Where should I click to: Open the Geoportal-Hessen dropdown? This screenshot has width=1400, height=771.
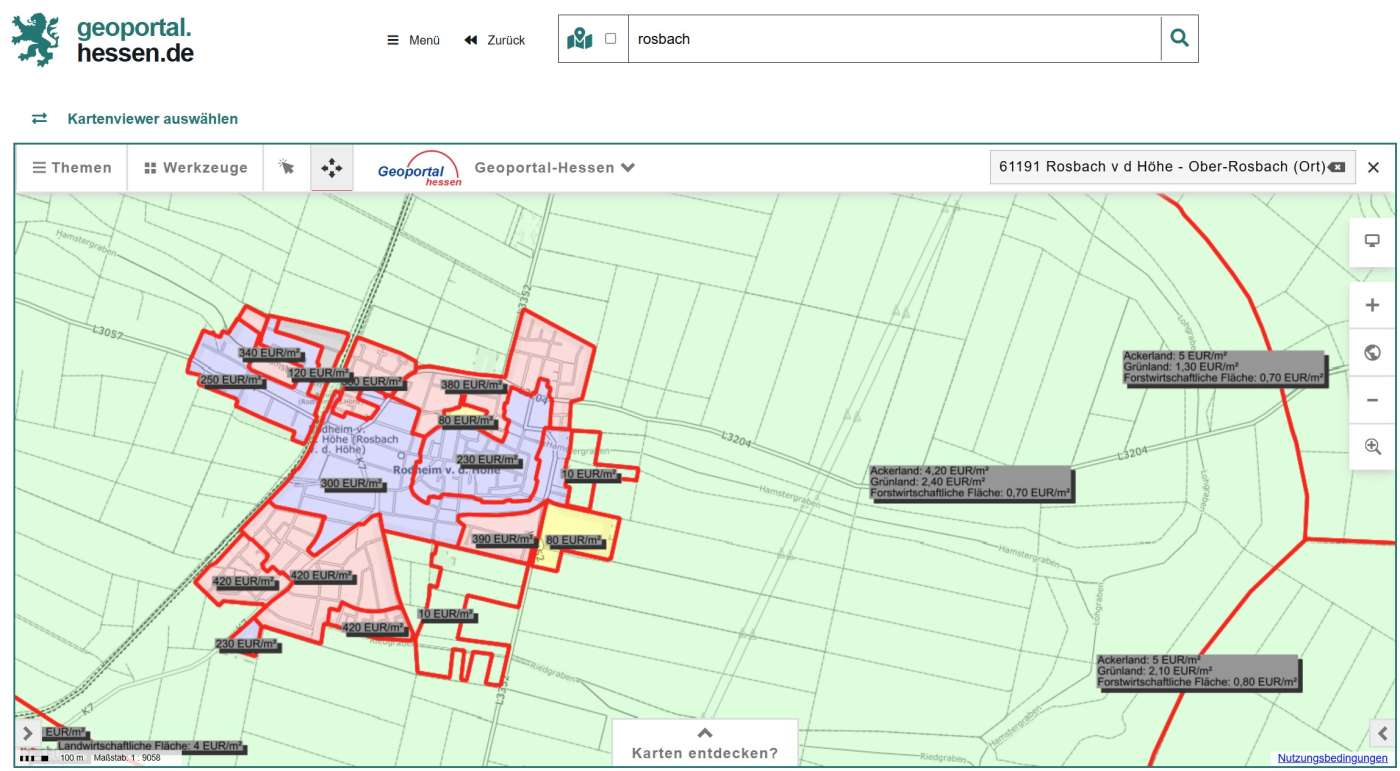(x=555, y=167)
